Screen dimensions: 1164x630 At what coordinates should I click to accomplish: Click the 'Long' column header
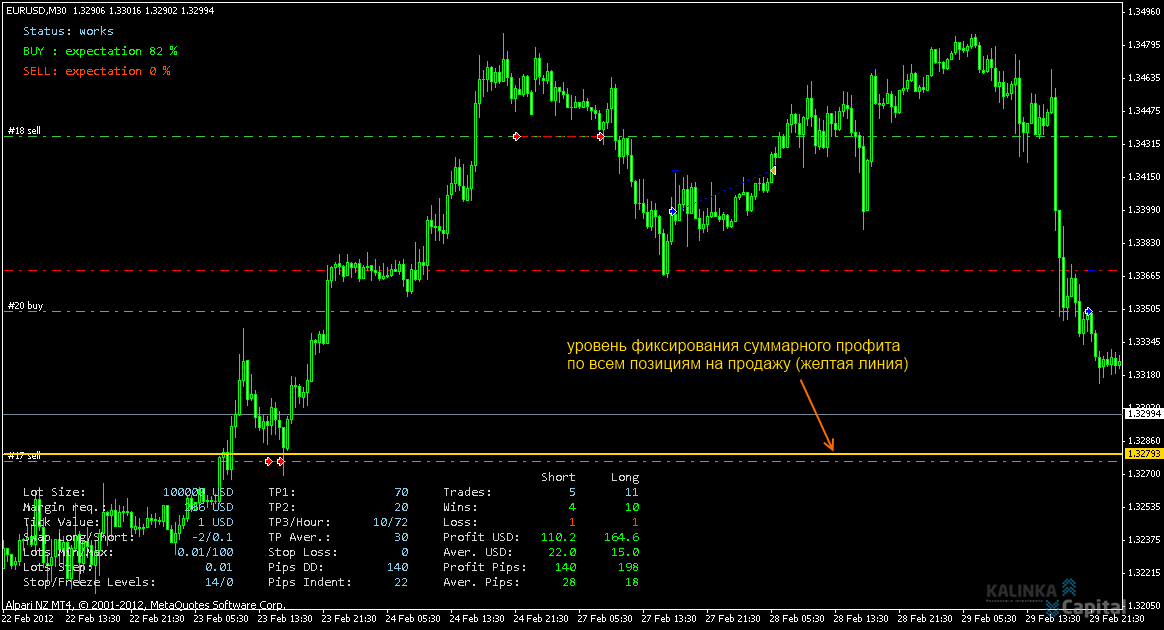625,477
